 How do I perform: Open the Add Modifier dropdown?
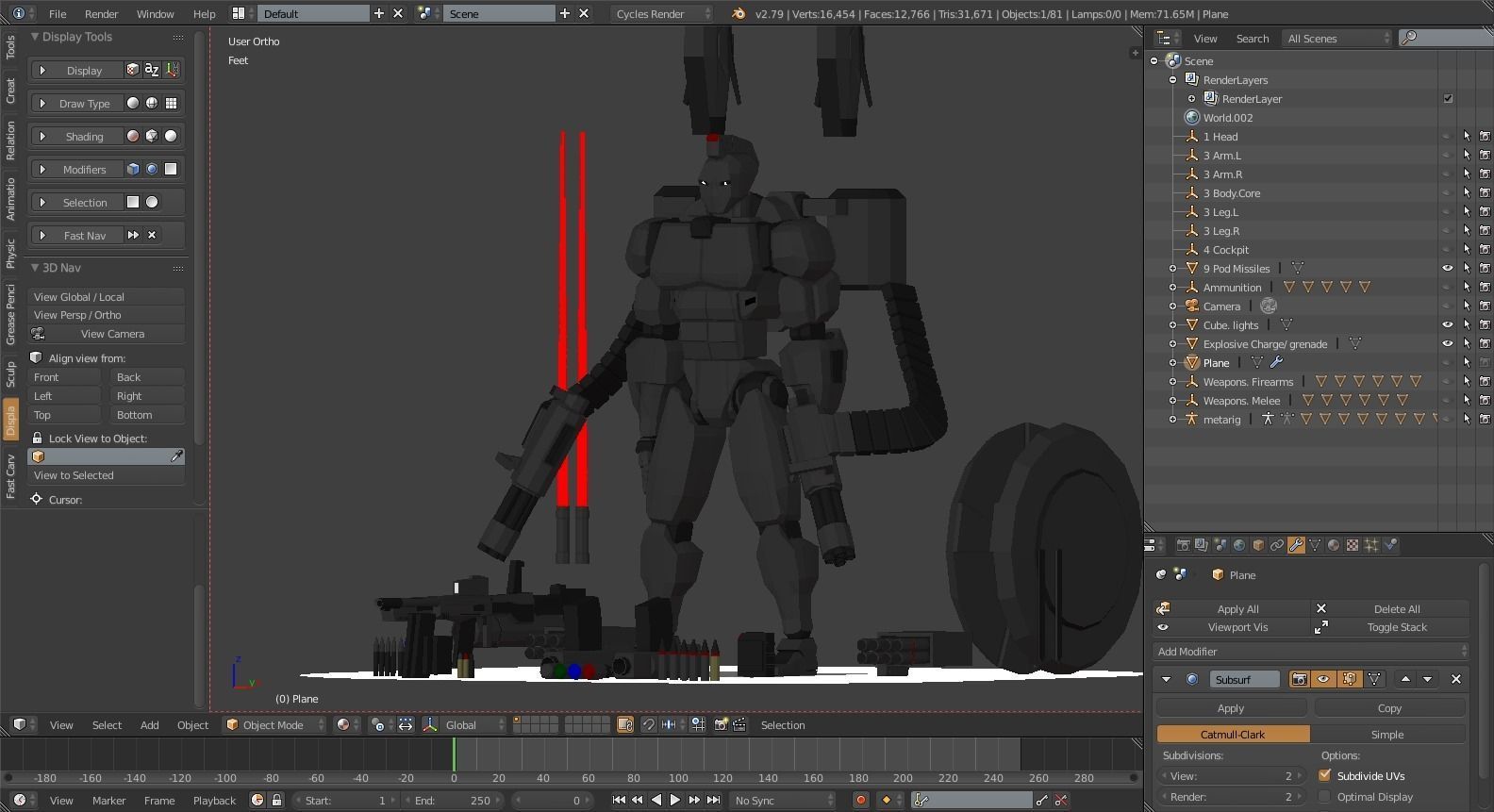(x=1311, y=651)
